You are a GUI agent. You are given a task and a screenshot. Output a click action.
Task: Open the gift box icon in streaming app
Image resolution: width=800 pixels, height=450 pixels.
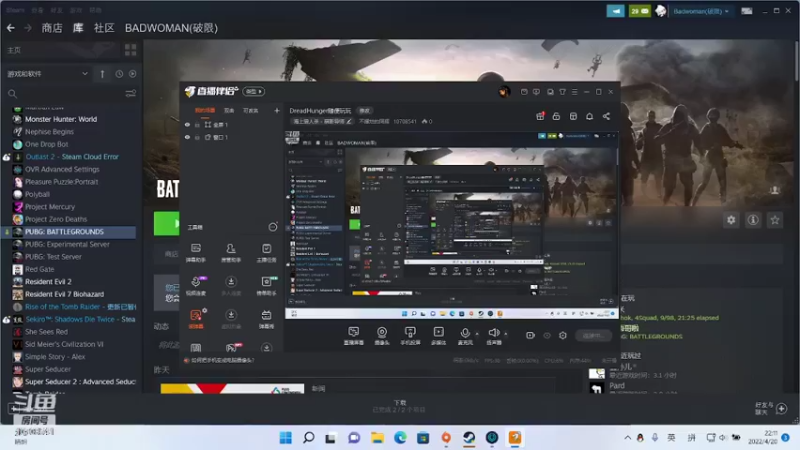point(540,116)
